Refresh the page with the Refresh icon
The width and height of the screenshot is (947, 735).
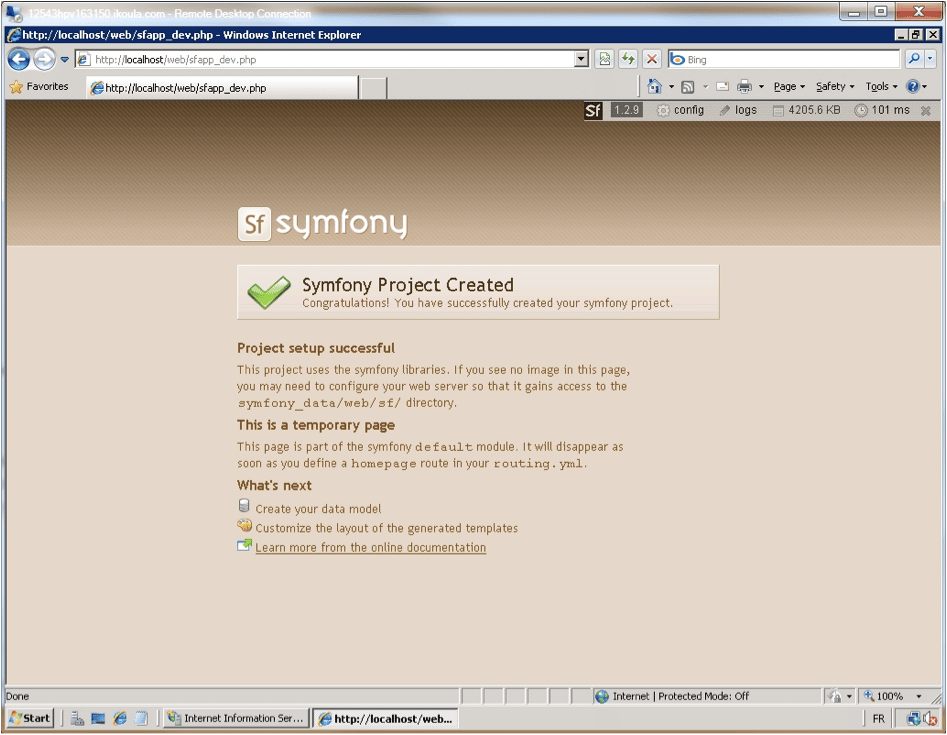point(628,59)
